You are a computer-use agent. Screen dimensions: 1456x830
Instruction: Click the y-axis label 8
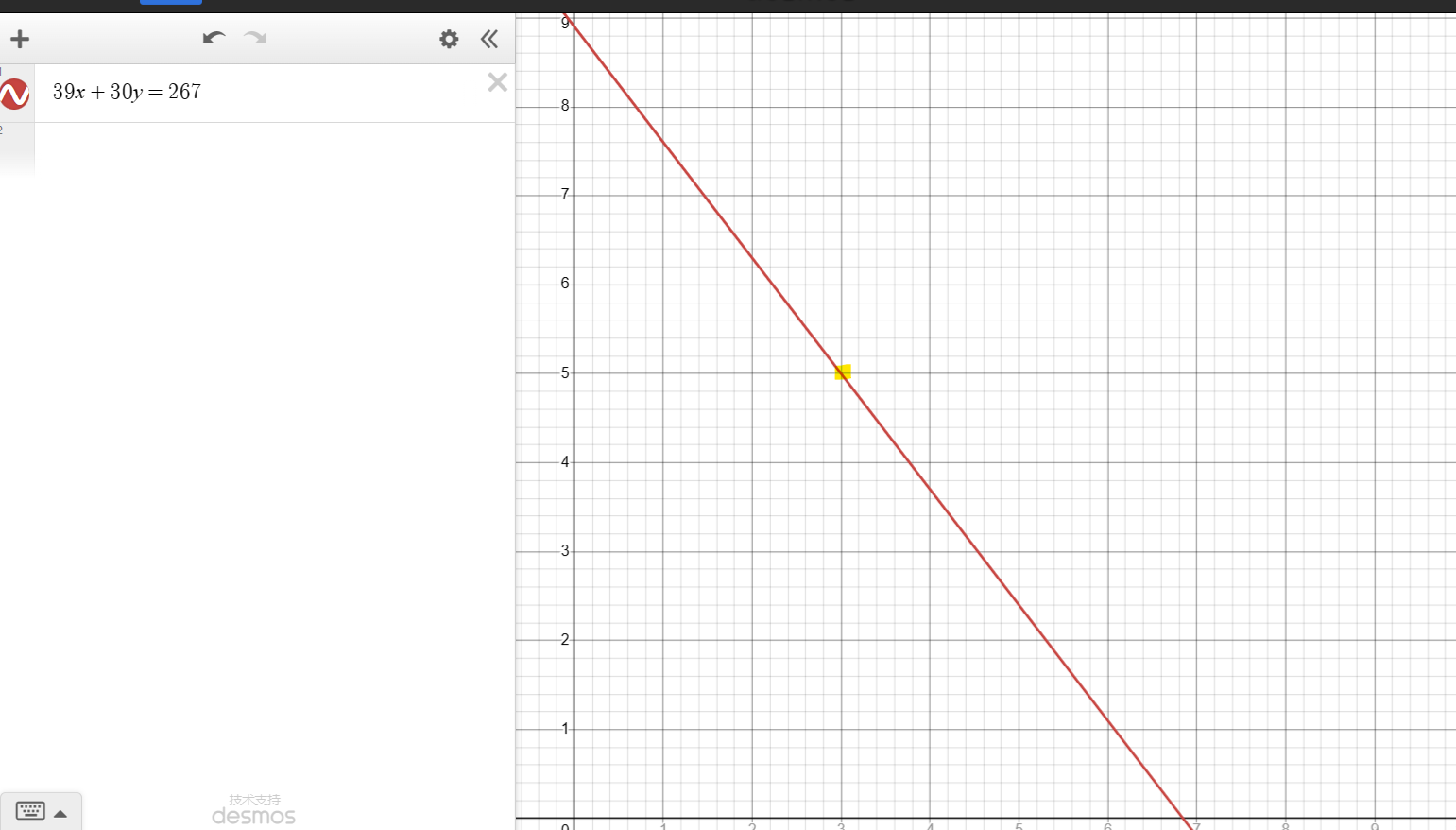coord(565,106)
